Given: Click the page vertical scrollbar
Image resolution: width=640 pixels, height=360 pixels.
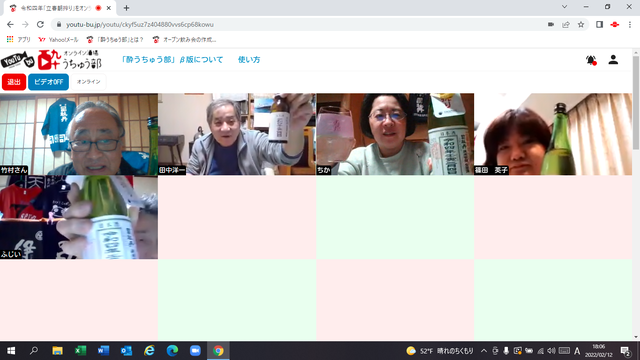Looking at the screenshot, I should click(636, 102).
